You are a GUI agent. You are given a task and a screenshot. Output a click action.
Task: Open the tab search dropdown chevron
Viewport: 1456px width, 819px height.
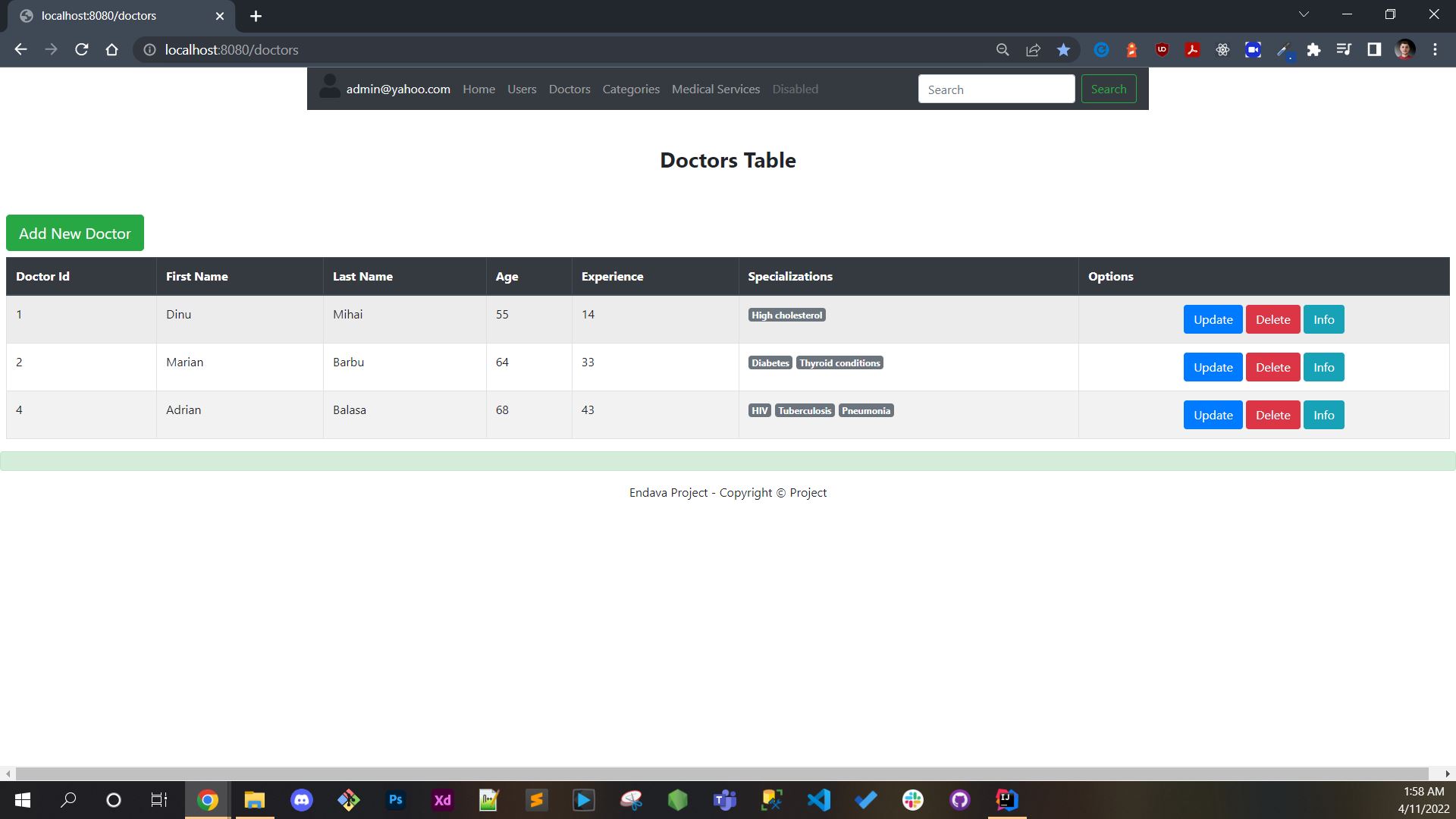point(1304,14)
